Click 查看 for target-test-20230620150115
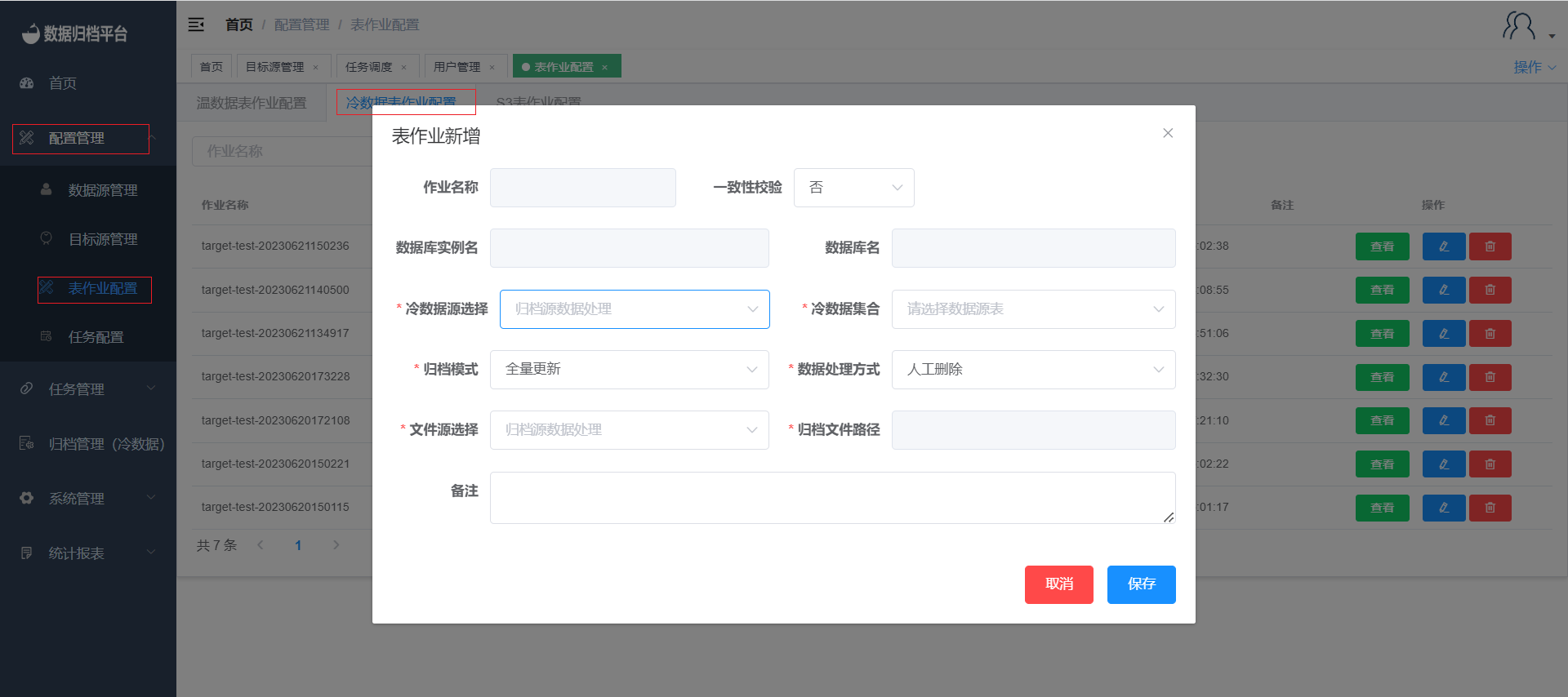Screen dimensions: 1568x697 1383,508
